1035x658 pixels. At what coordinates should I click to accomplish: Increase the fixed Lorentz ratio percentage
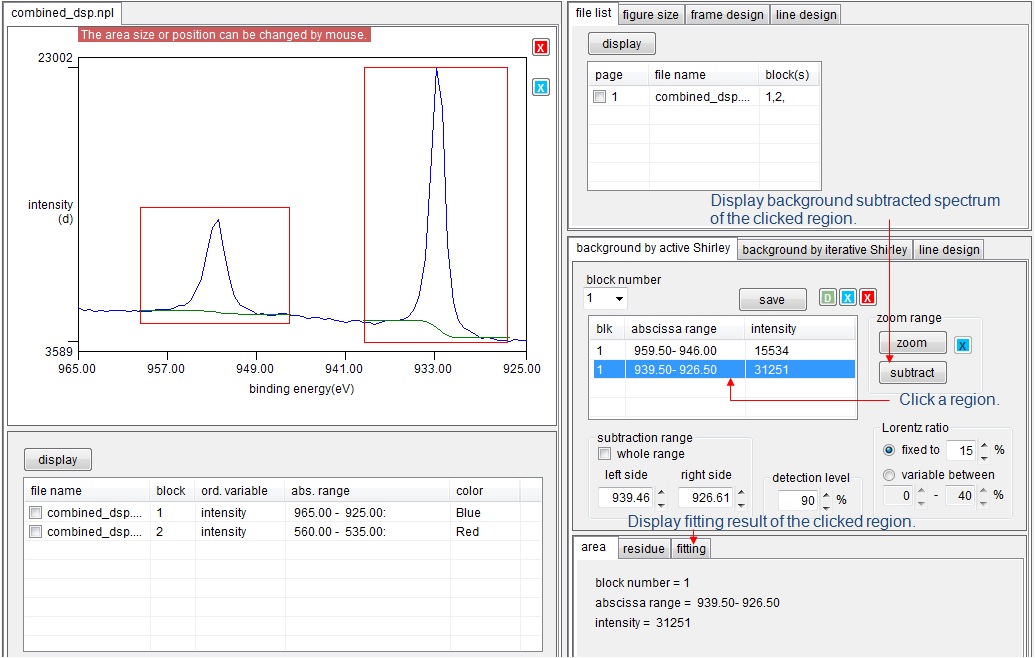pyautogui.click(x=984, y=445)
